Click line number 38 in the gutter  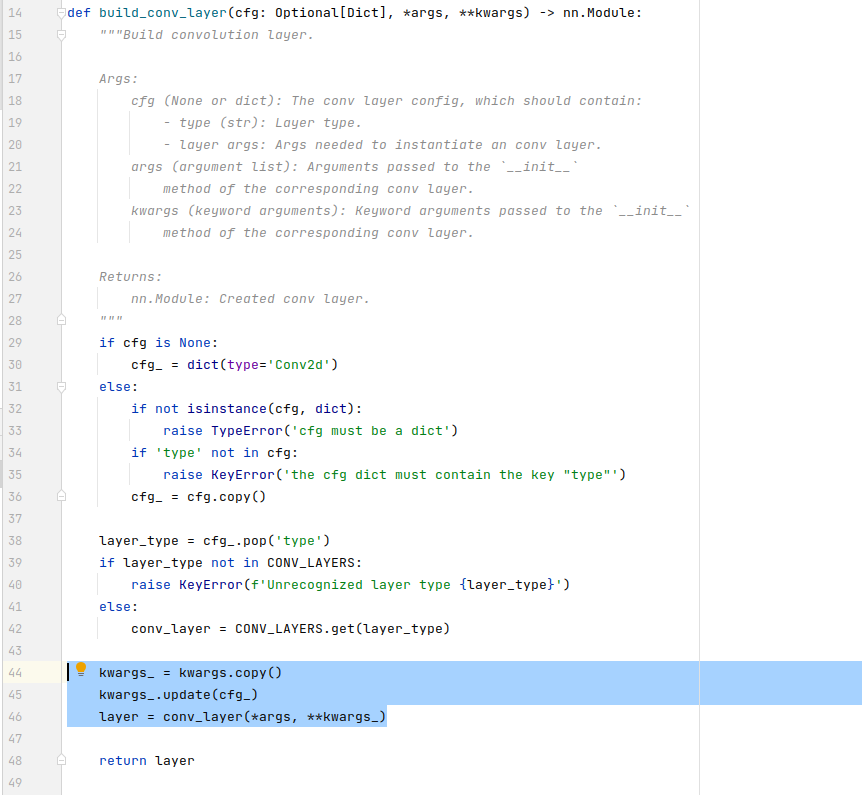(x=15, y=540)
